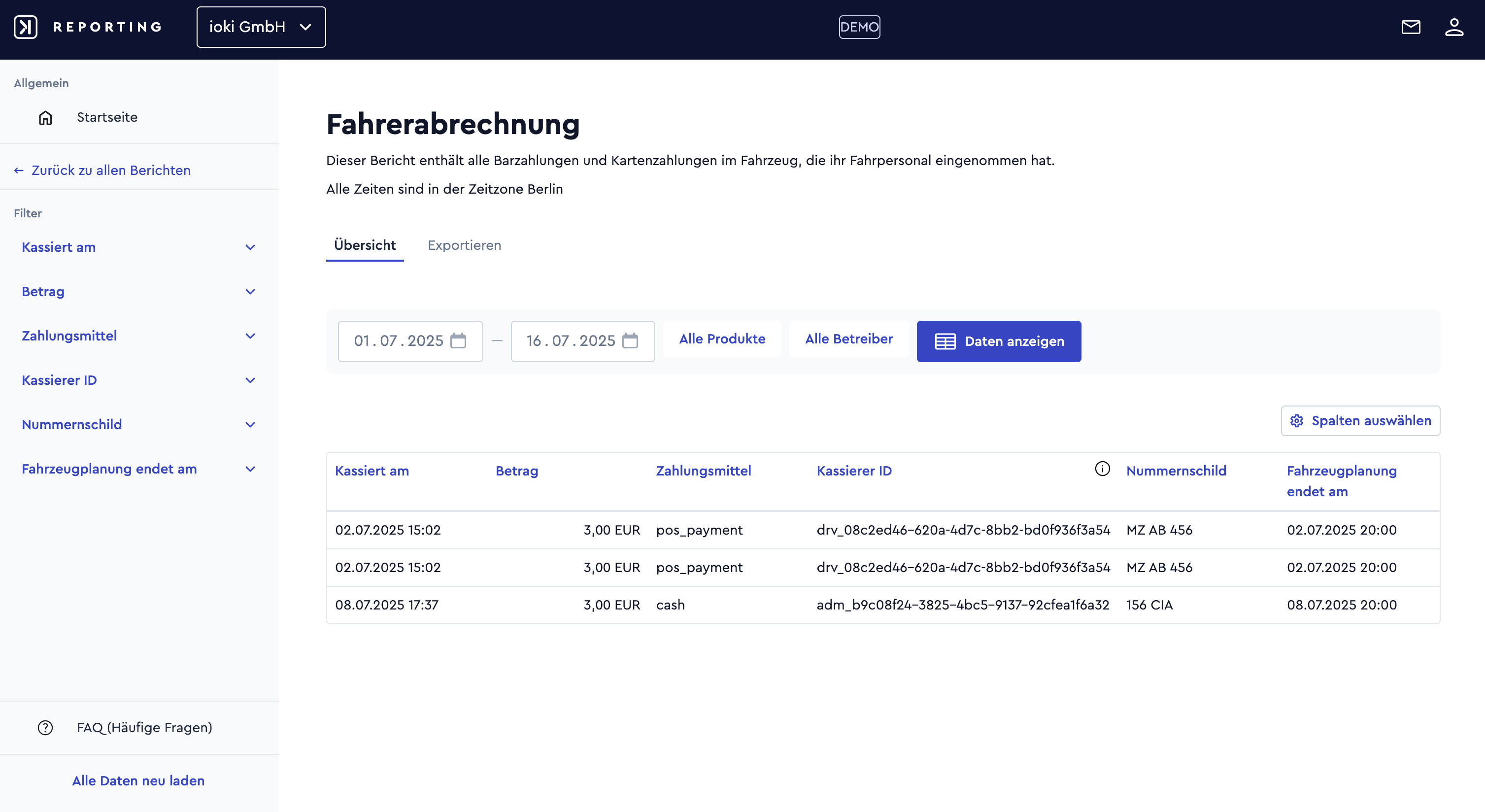Focus the 01.07.2025 start date field
The image size is (1485, 812).
410,341
